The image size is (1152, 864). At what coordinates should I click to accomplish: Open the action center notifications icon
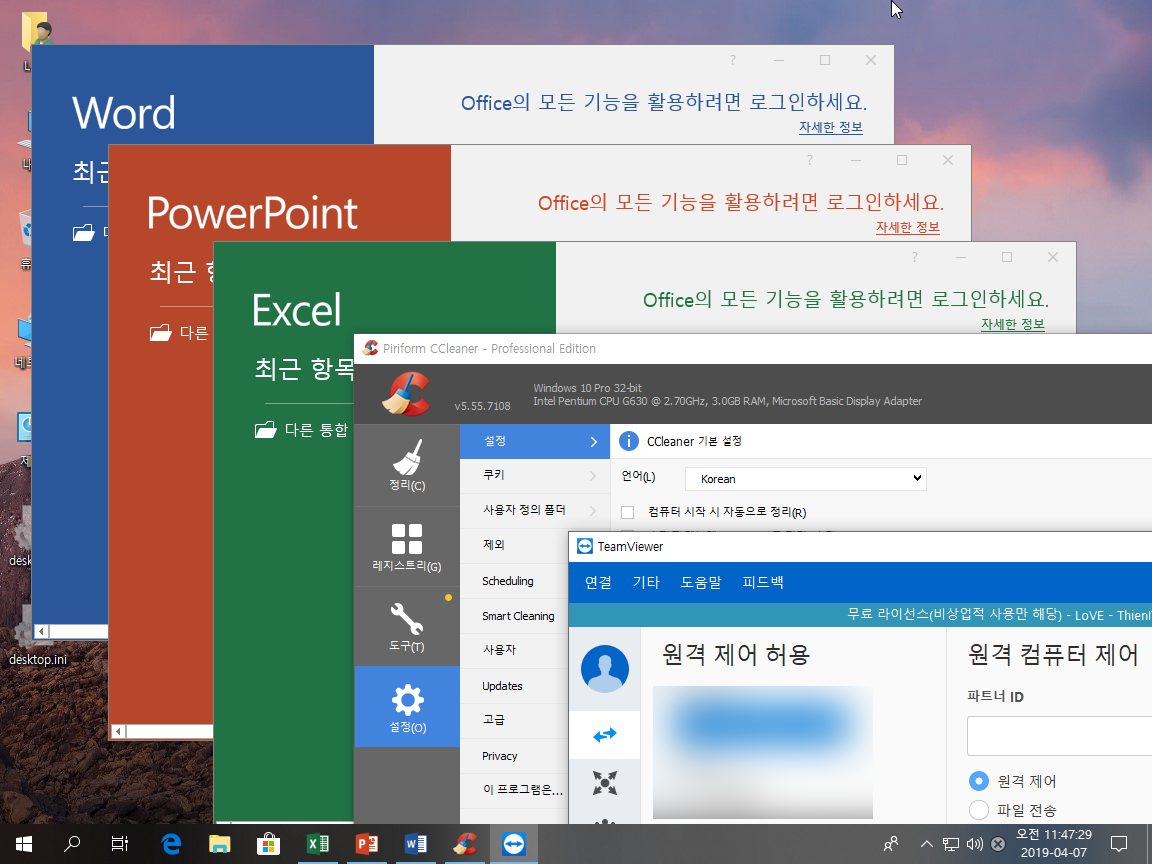point(1119,844)
